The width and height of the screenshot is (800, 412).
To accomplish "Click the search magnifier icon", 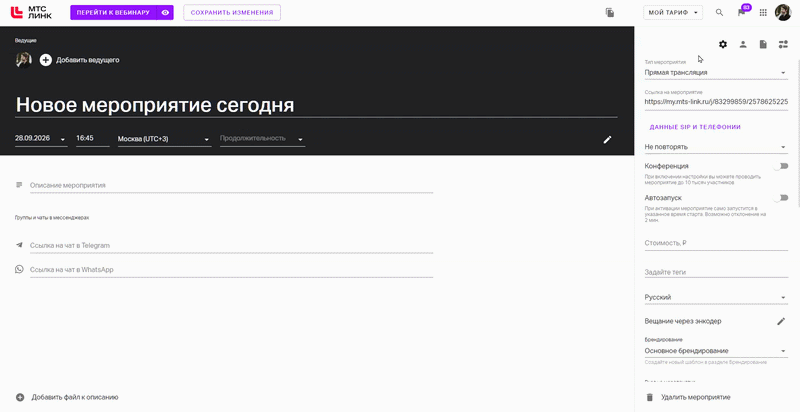I will coord(719,13).
